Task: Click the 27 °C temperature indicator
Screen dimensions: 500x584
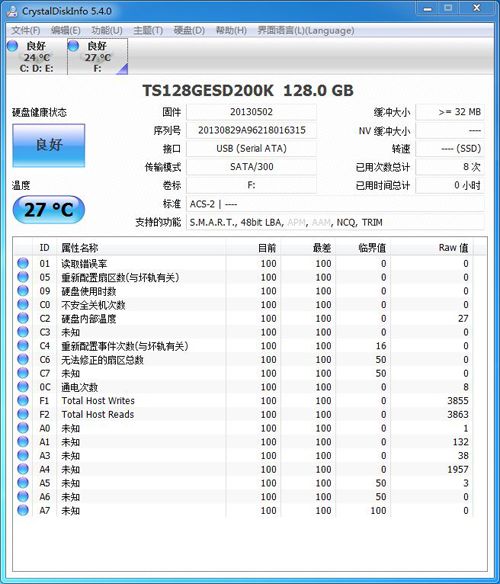Action: [x=49, y=210]
